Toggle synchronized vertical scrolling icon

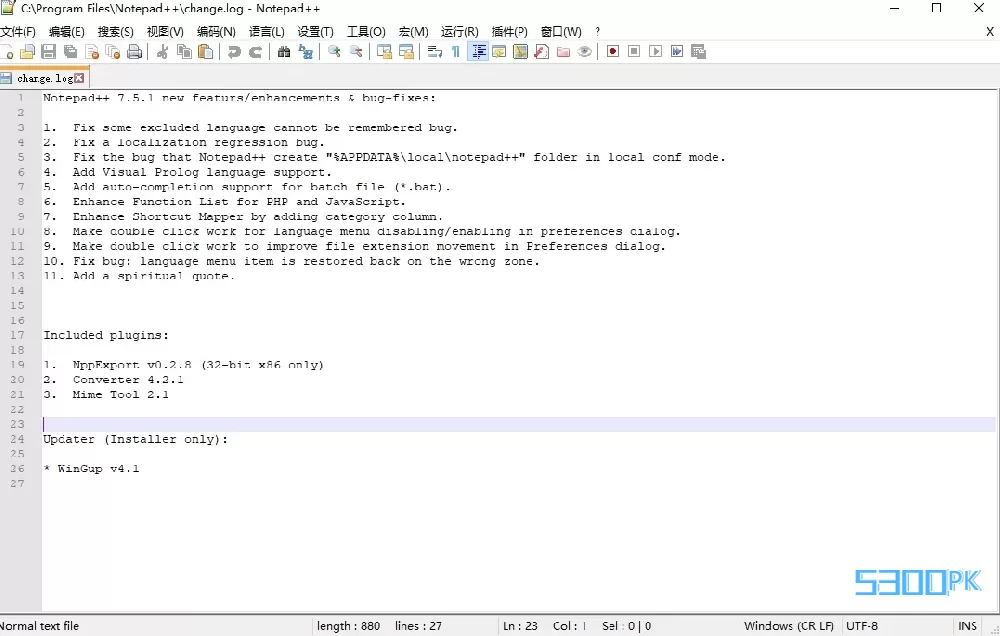click(385, 52)
